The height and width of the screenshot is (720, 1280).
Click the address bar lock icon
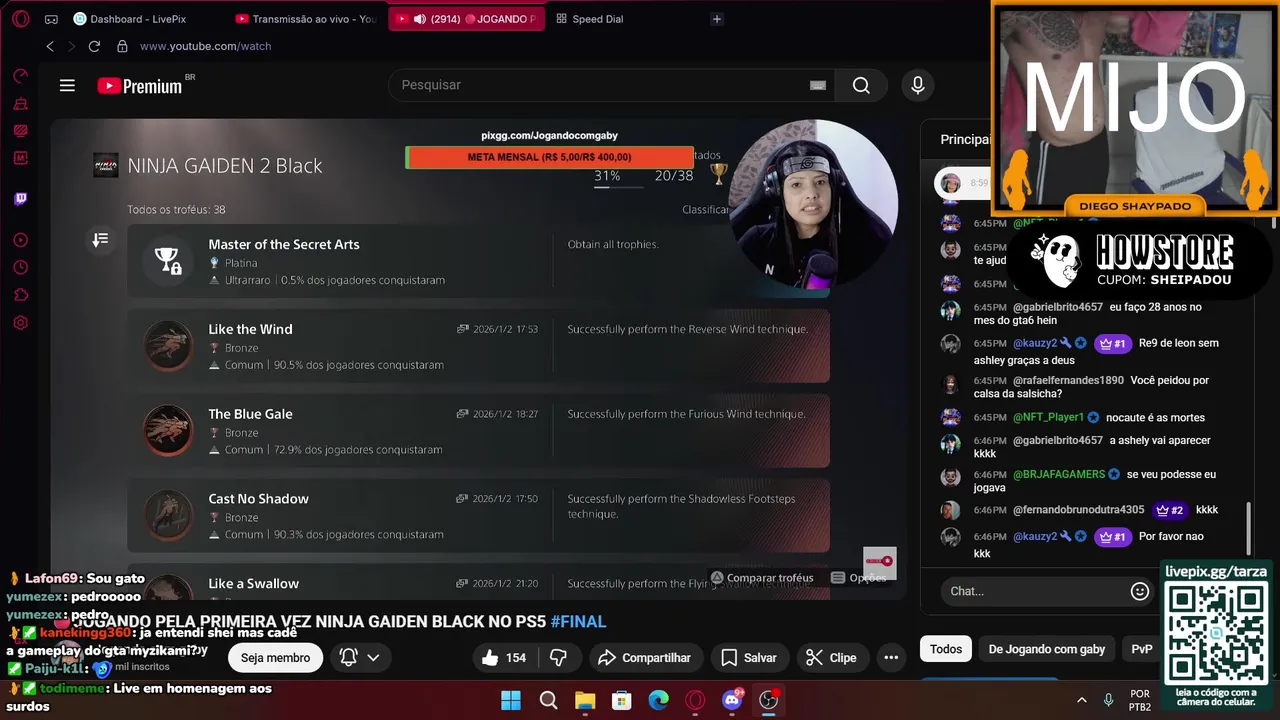coord(122,46)
